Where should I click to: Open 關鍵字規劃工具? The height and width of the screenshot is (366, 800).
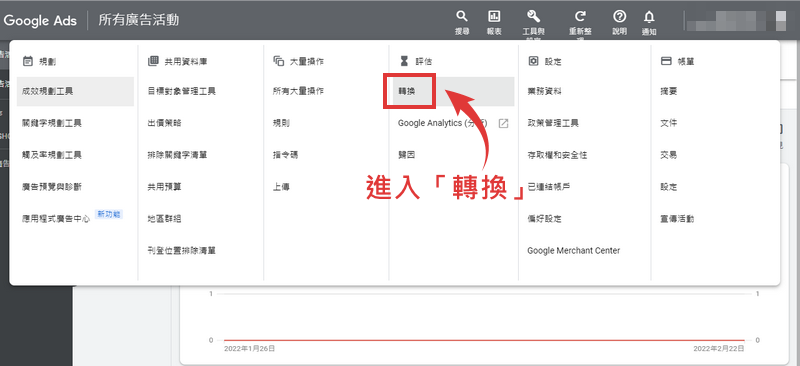pyautogui.click(x=52, y=123)
